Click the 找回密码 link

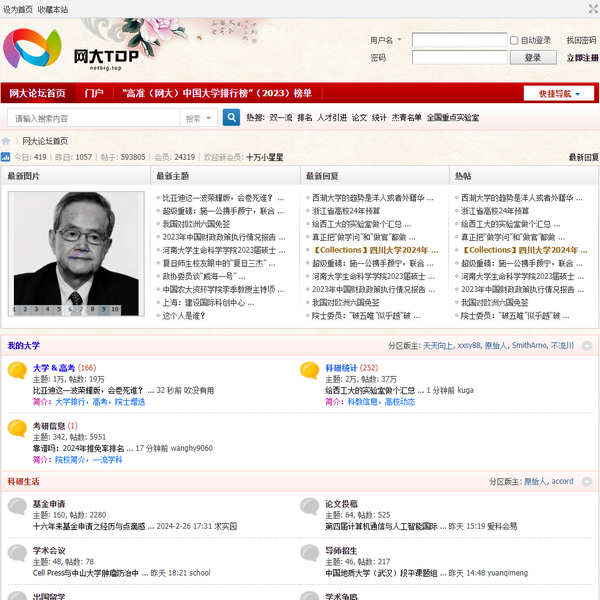[x=581, y=41]
